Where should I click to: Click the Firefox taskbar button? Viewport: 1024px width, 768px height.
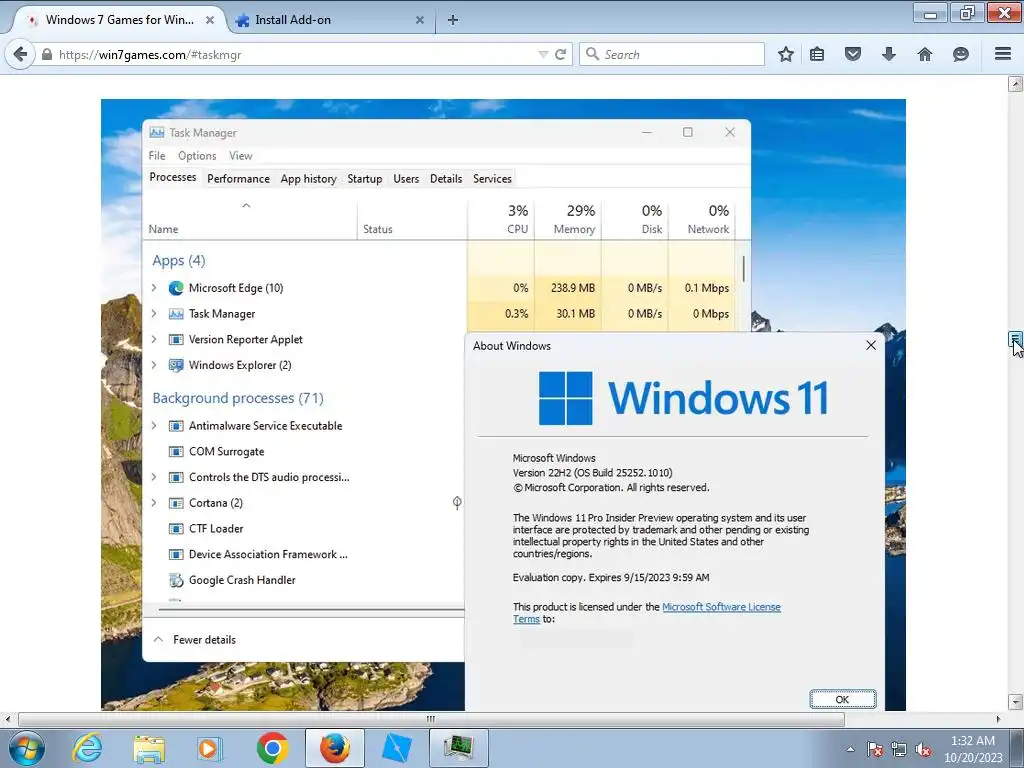(334, 748)
